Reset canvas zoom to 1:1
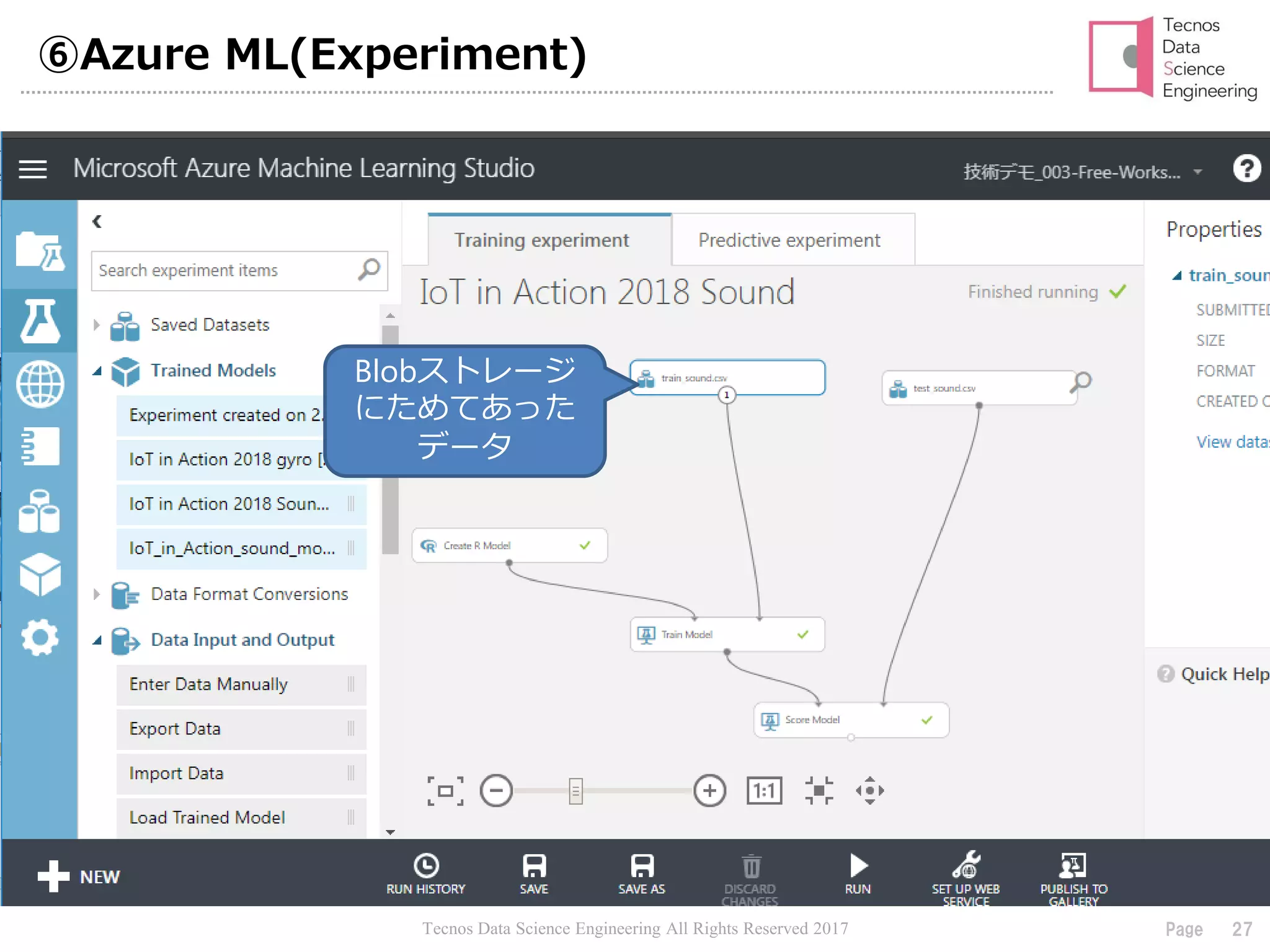1270x952 pixels. (x=765, y=791)
